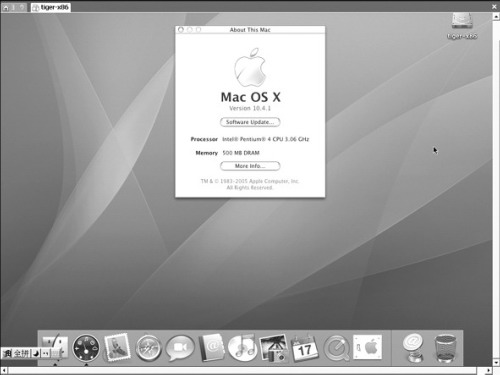Click the 全拼 input mode label
Image resolution: width=500 pixels, height=375 pixels.
coord(21,353)
